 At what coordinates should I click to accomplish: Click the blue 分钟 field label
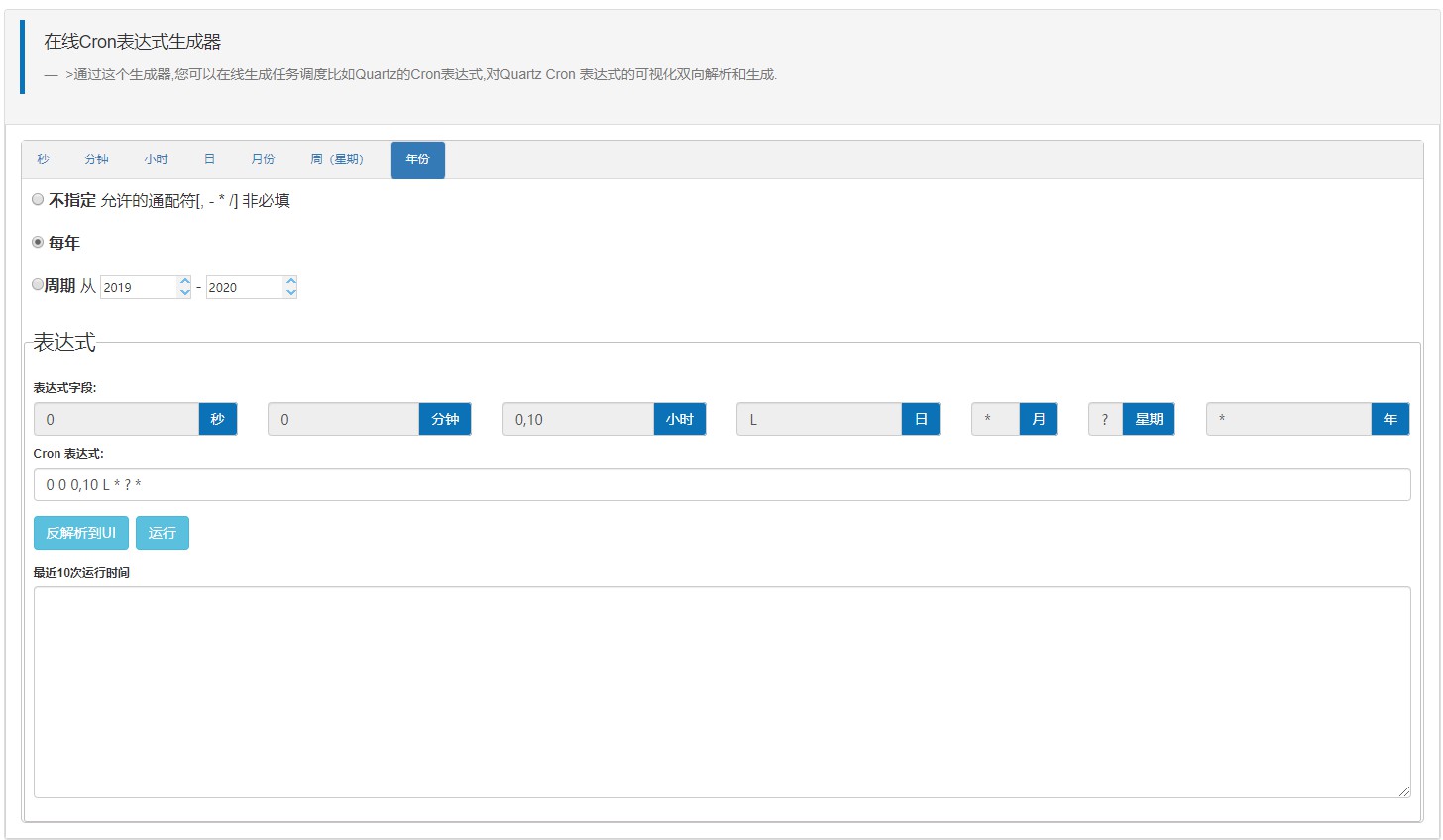[445, 419]
